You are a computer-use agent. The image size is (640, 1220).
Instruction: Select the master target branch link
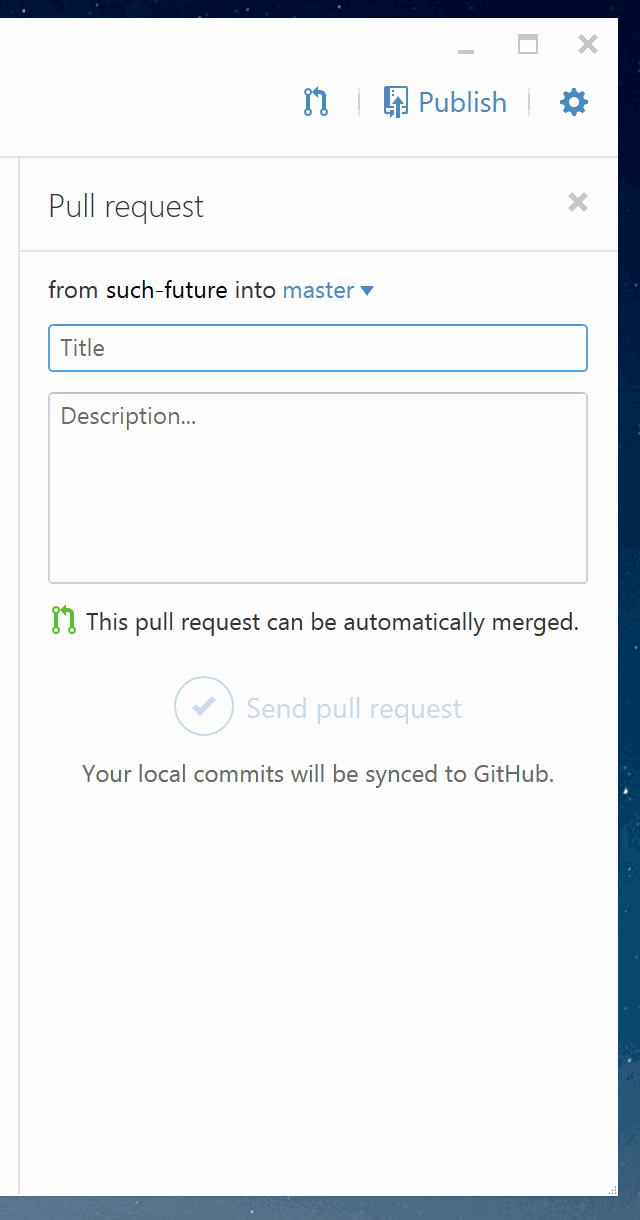tap(318, 290)
